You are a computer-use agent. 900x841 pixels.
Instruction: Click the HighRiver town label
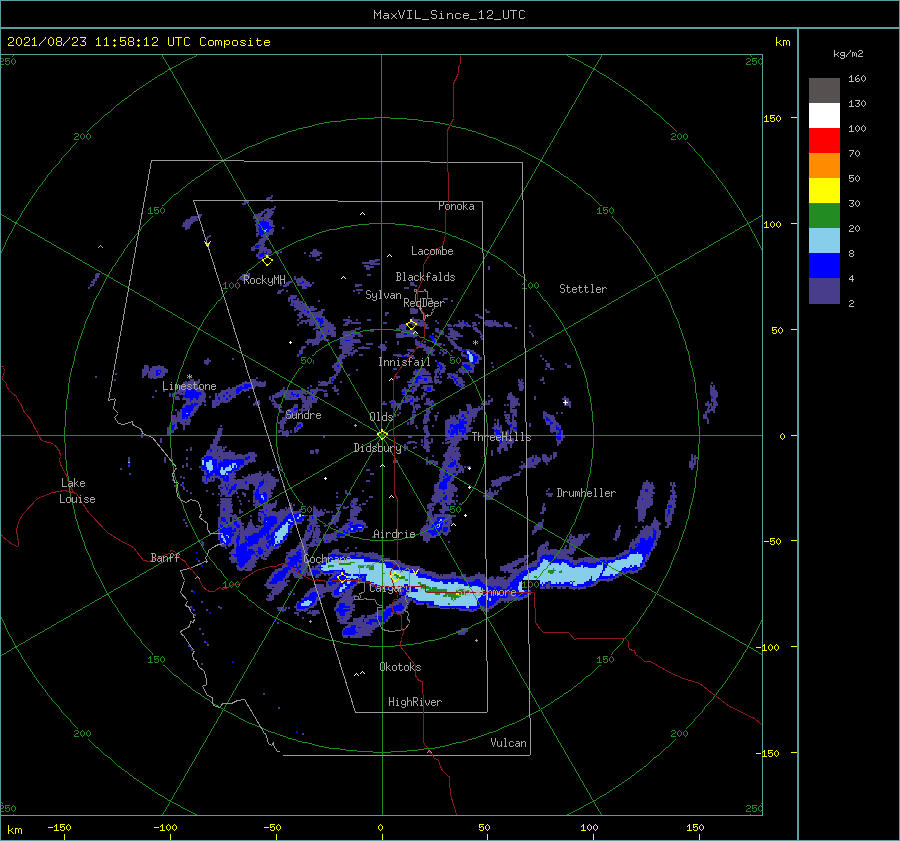[415, 702]
